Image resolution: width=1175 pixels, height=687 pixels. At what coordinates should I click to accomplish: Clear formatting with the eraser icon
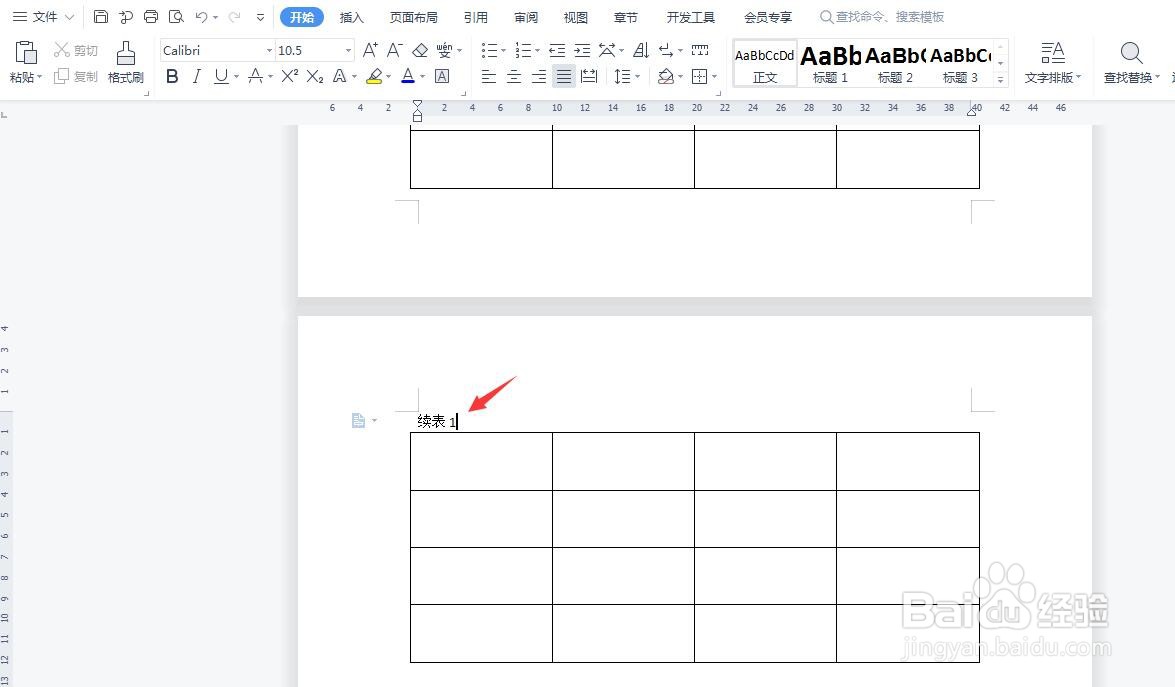(x=420, y=50)
